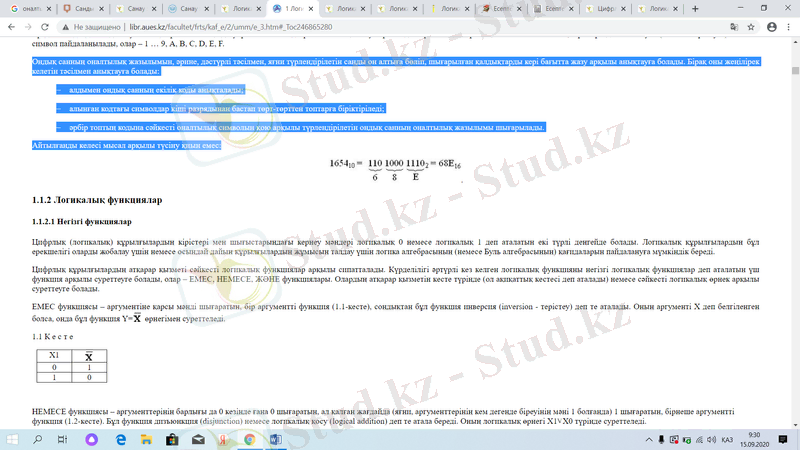The height and width of the screenshot is (450, 800).
Task: Switch the КАЗ input language indicator
Action: pos(727,439)
